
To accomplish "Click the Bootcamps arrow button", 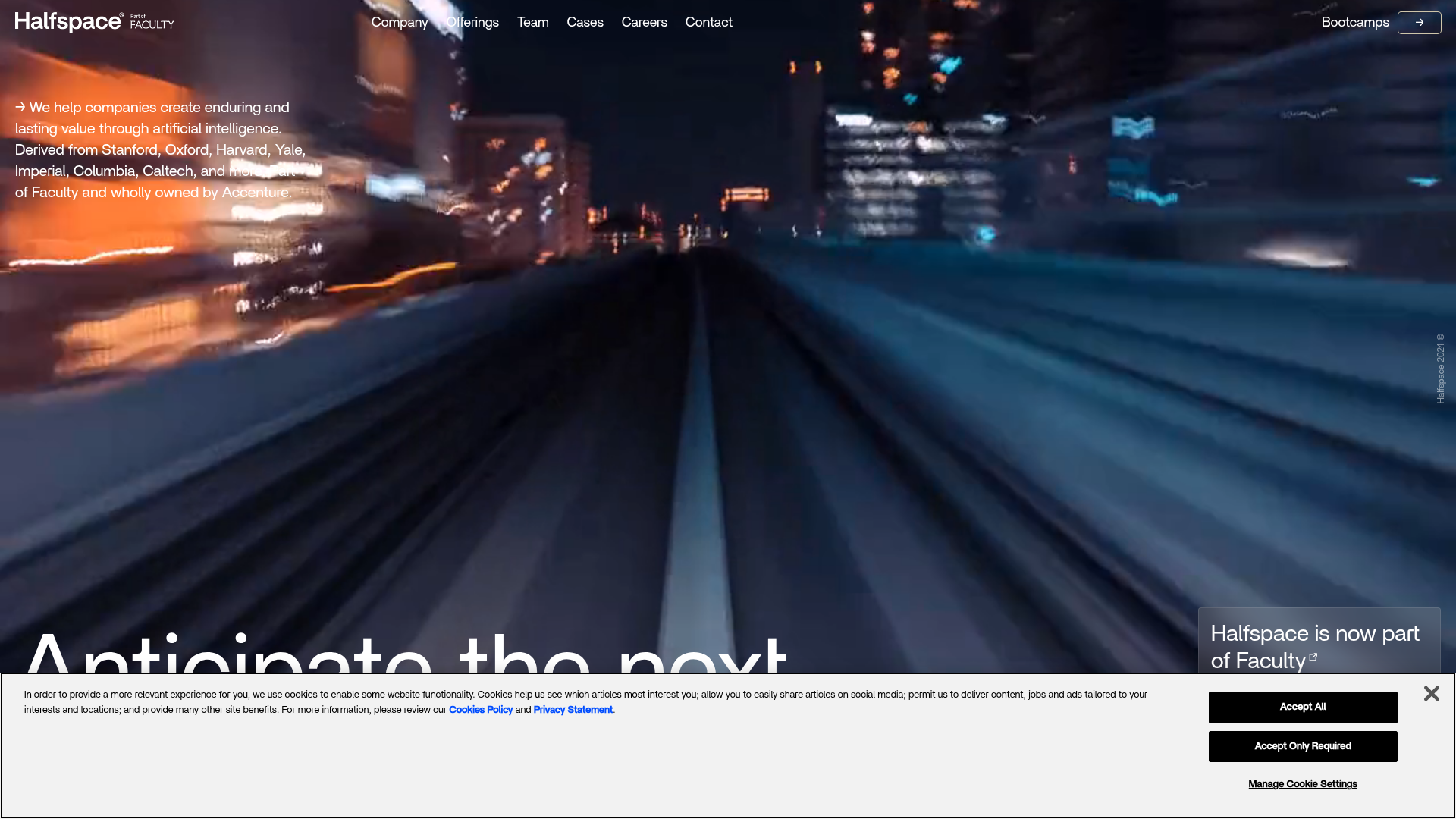I will (x=1419, y=23).
